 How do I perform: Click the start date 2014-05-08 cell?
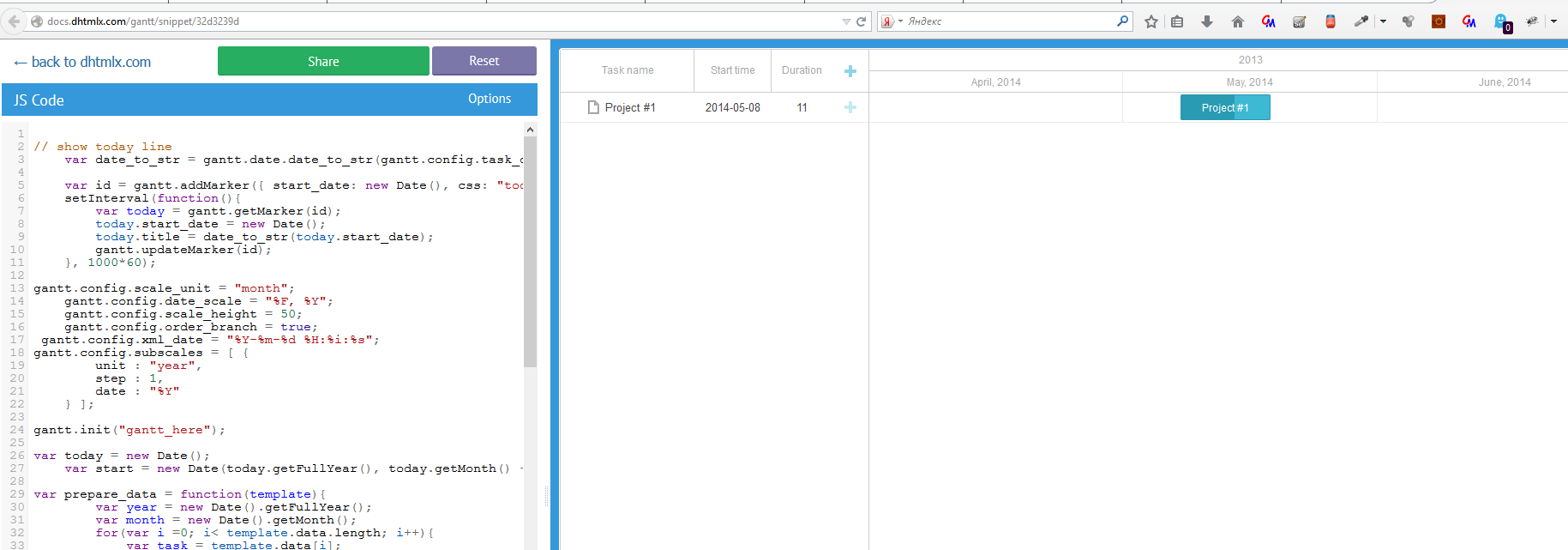click(733, 107)
